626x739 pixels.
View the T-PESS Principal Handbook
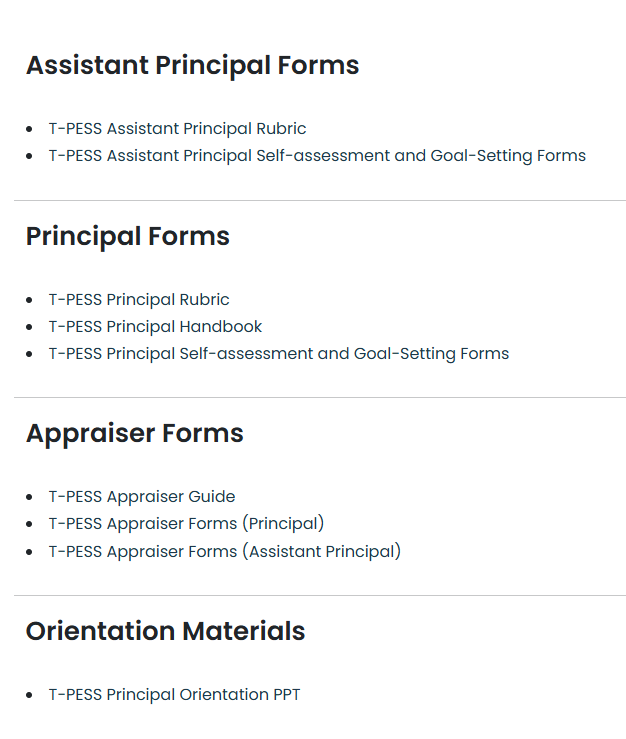click(155, 327)
